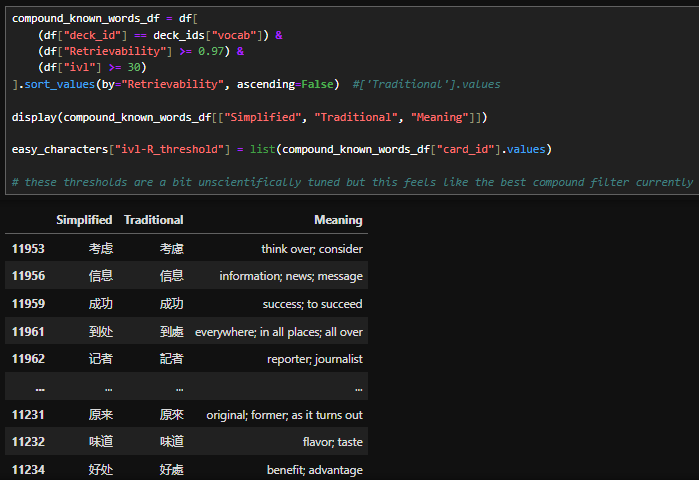Click the green comment line about thresholds

350,182
